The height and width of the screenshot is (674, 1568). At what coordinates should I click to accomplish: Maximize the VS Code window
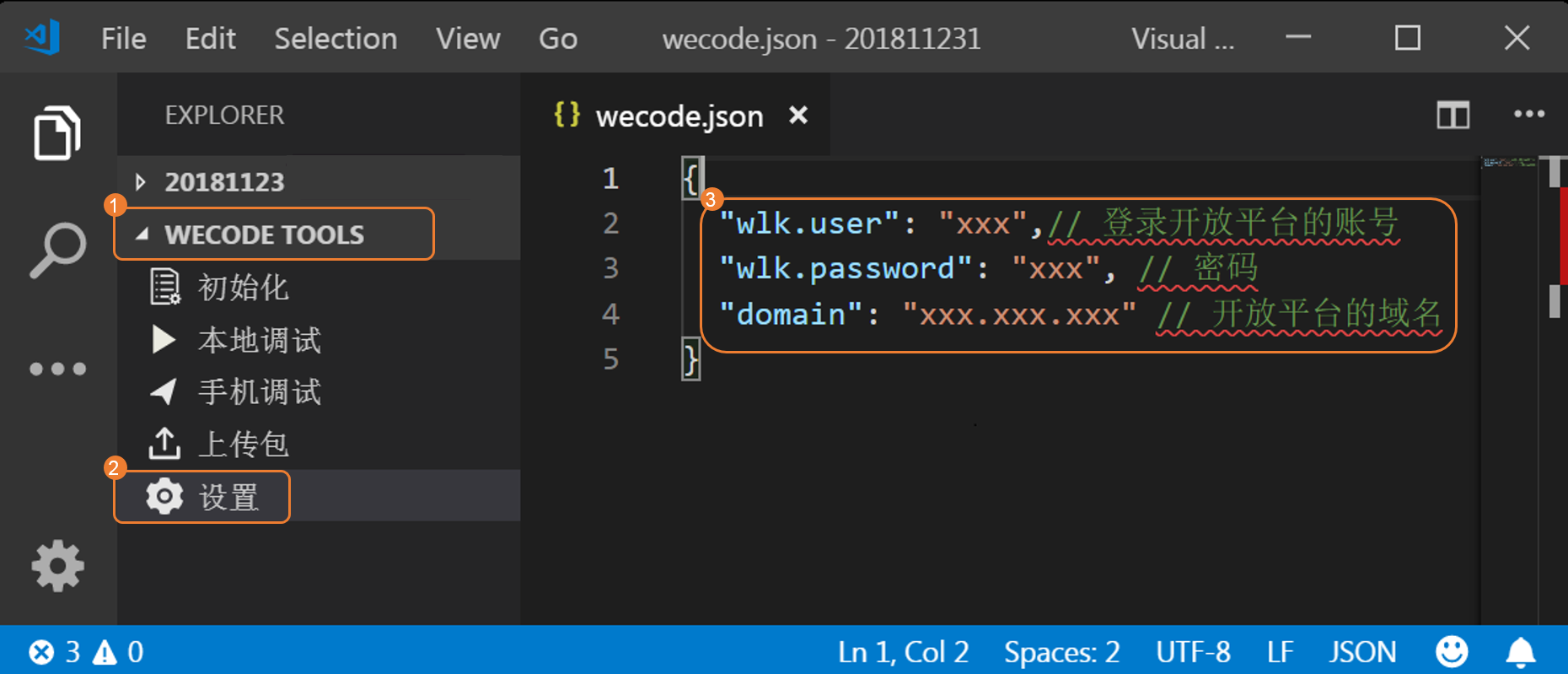[1408, 38]
